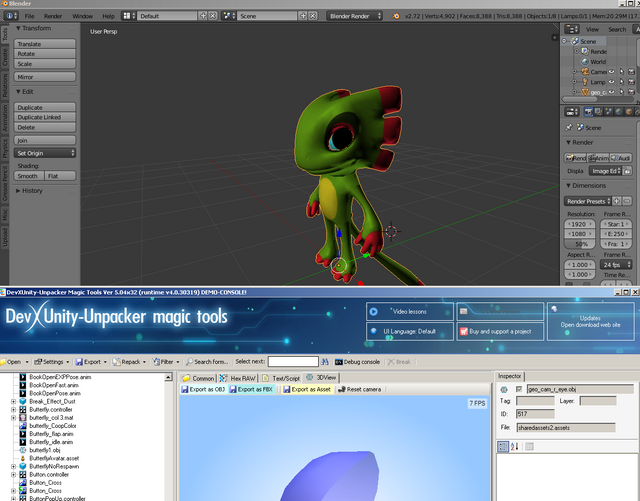The height and width of the screenshot is (501, 640).
Task: Select the Scene properties tab icon
Action: (x=608, y=111)
